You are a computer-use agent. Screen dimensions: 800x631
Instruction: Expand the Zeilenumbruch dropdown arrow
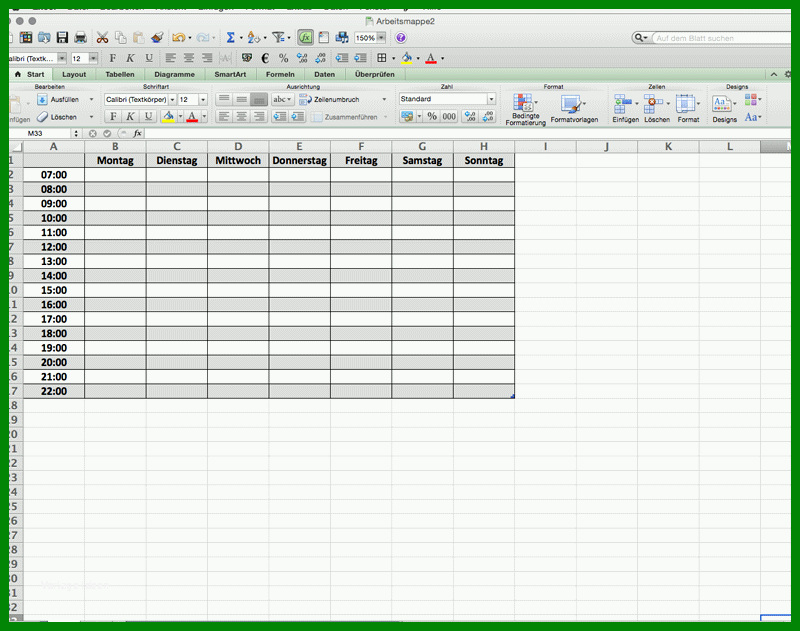(x=384, y=99)
